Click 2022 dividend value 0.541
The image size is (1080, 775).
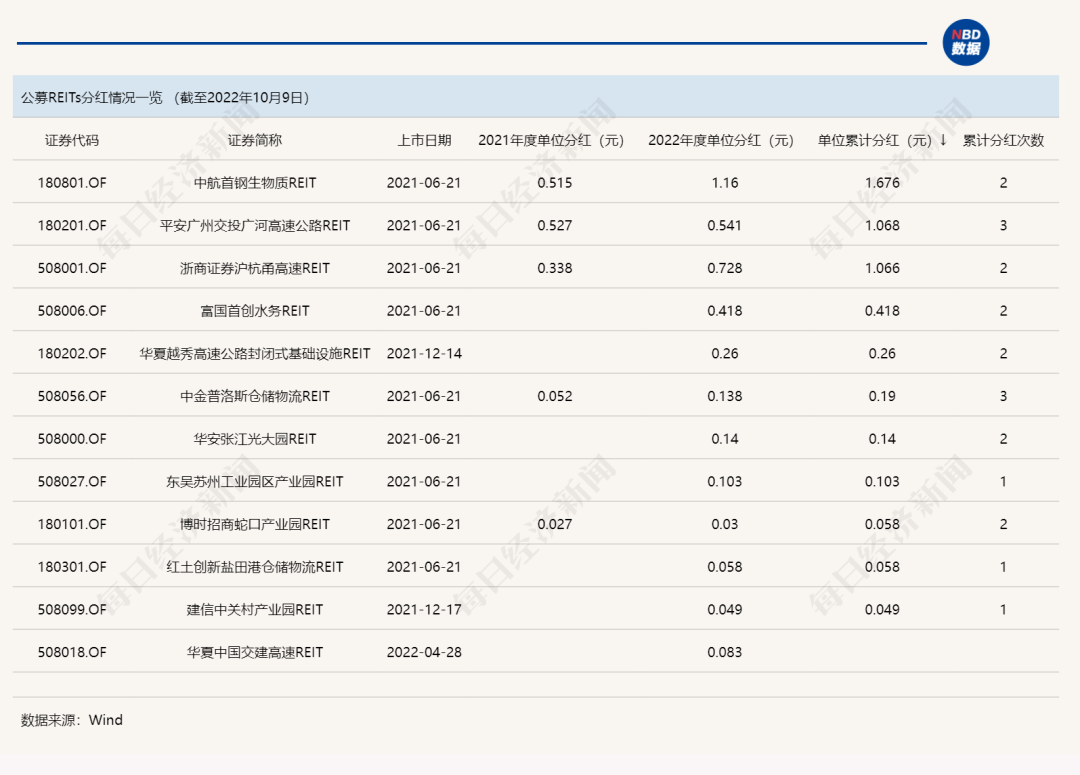tap(725, 226)
